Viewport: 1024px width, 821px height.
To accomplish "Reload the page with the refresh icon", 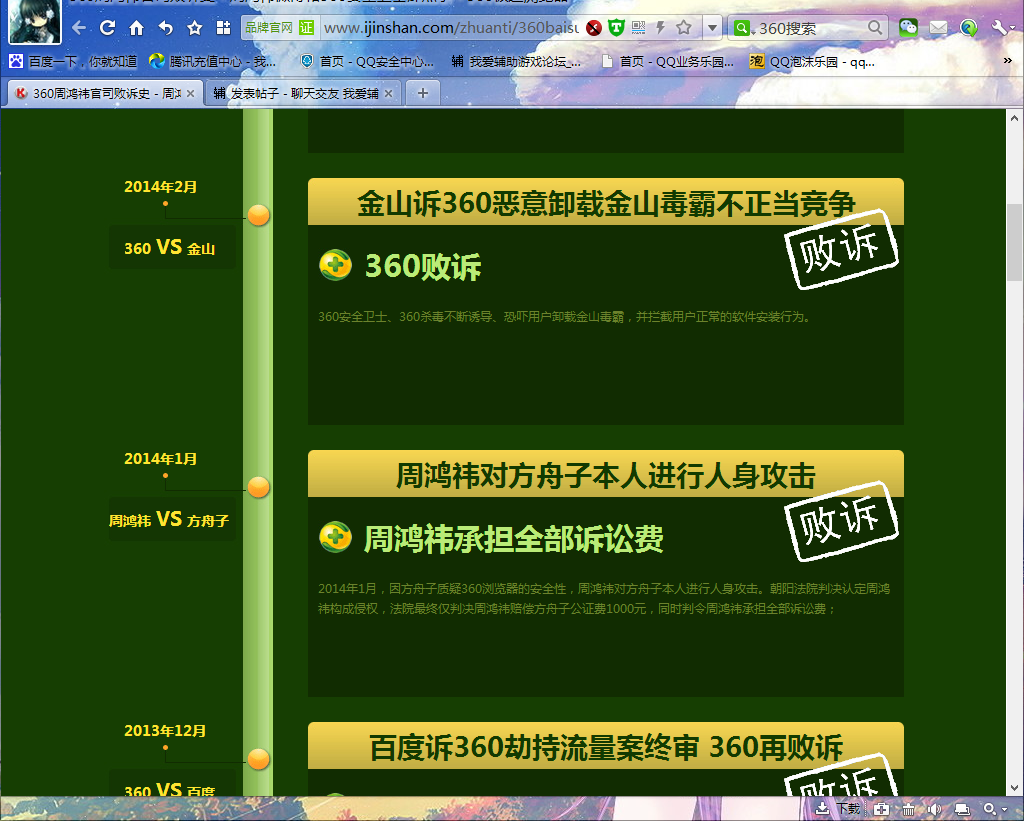I will tap(107, 28).
